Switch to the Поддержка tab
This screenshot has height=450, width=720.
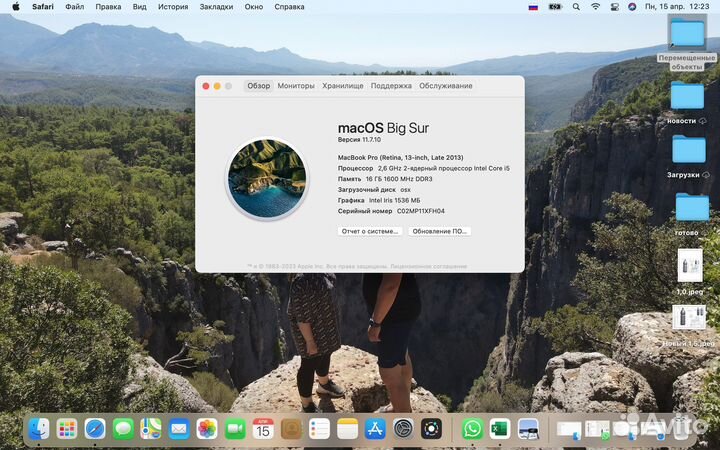pos(391,86)
